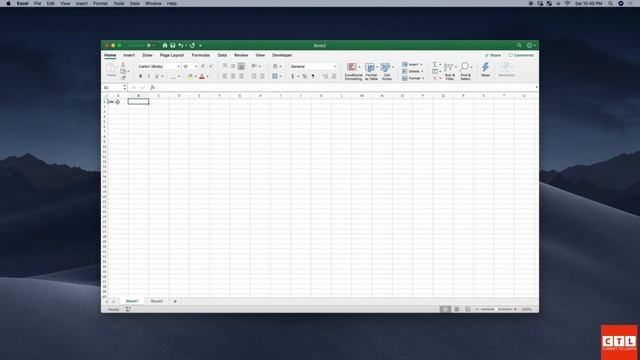Decrease font size with smaller A
This screenshot has width=640, height=360.
tap(211, 66)
